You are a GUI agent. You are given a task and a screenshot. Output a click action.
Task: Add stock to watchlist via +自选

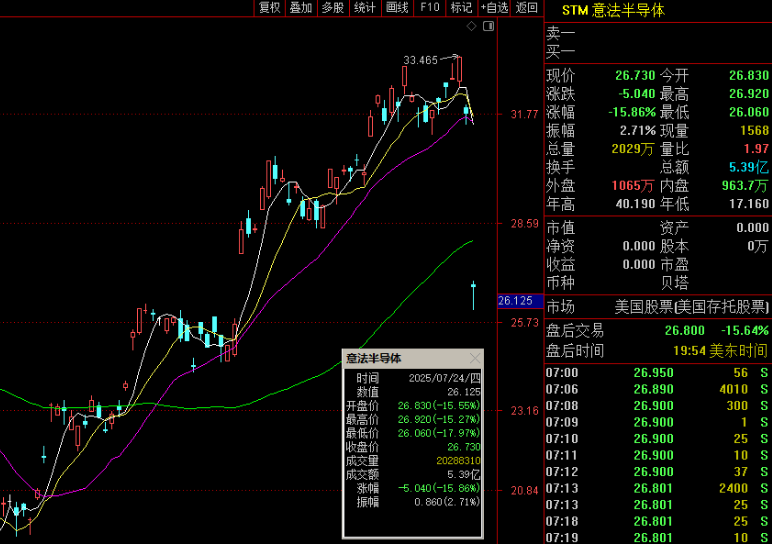pyautogui.click(x=494, y=7)
